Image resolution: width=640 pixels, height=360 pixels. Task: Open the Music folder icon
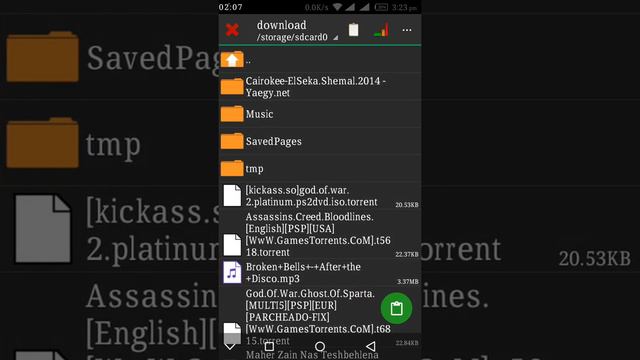click(232, 114)
